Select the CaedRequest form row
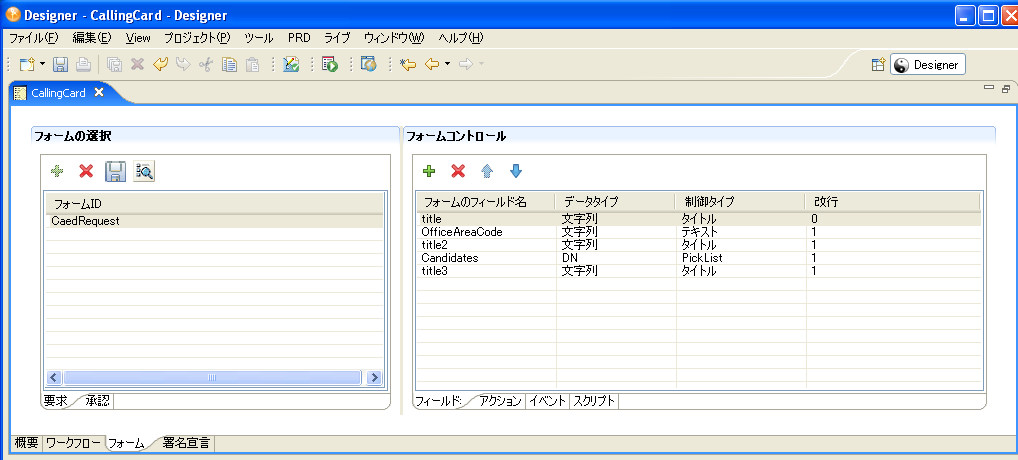Viewport: 1018px width, 460px height. click(214, 221)
